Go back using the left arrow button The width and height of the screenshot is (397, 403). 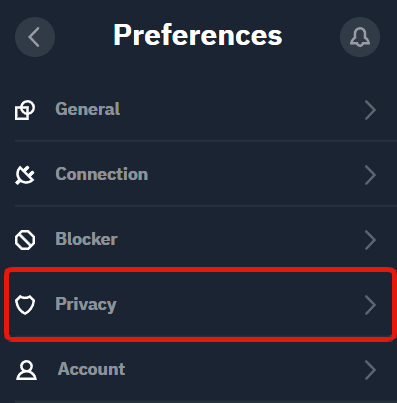point(35,37)
